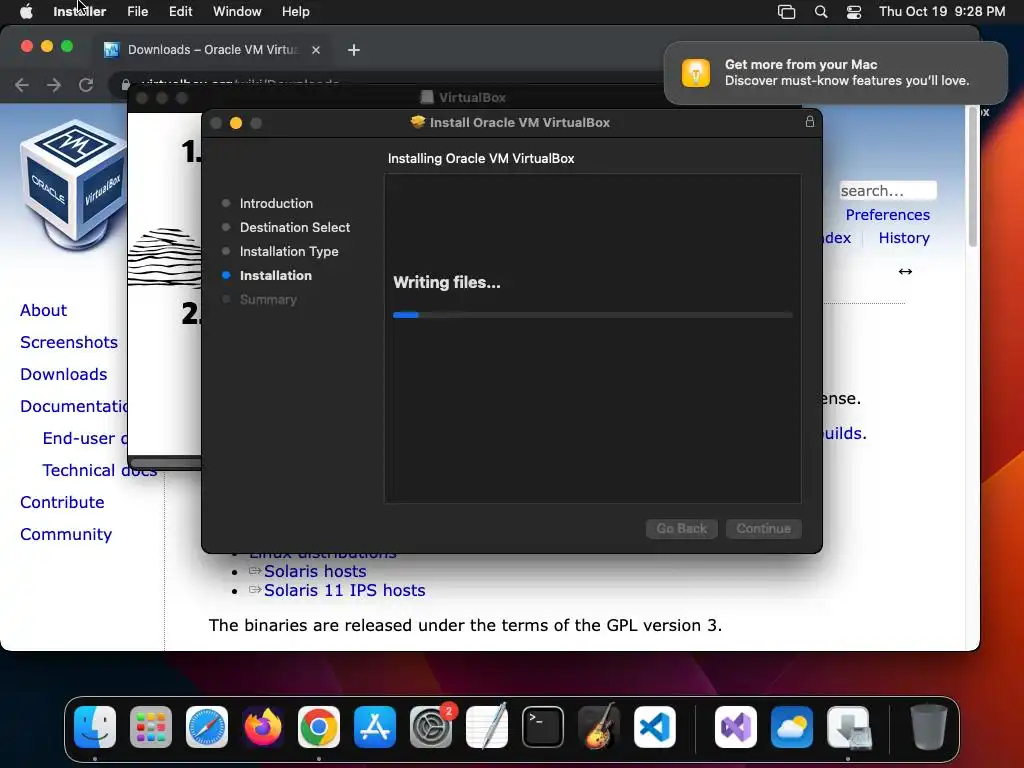Screen dimensions: 1024x768
Task: Select the Downloads – Oracle VM VirtualBox tab
Action: pos(212,50)
